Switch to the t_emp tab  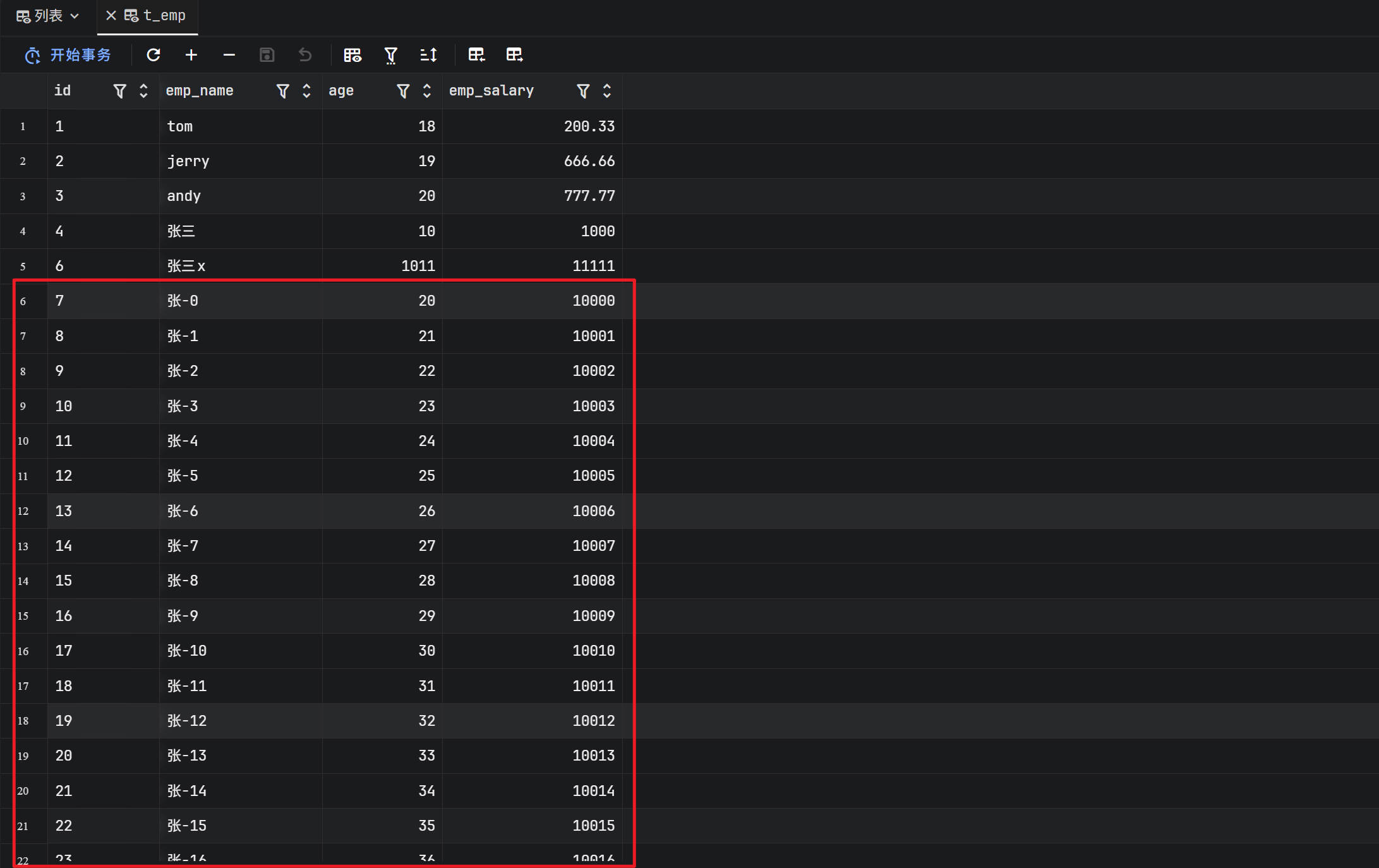163,15
